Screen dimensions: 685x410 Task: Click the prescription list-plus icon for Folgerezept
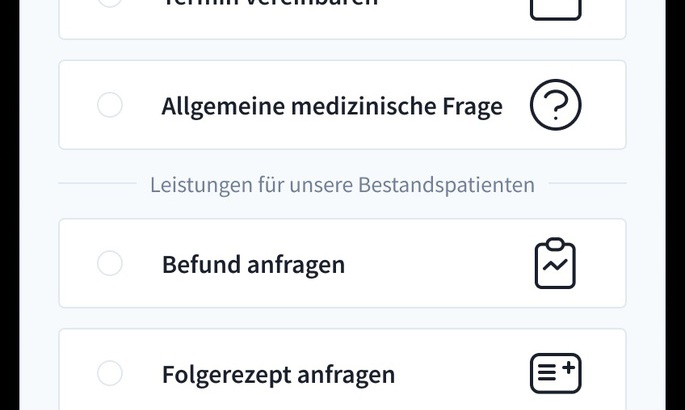tap(555, 374)
